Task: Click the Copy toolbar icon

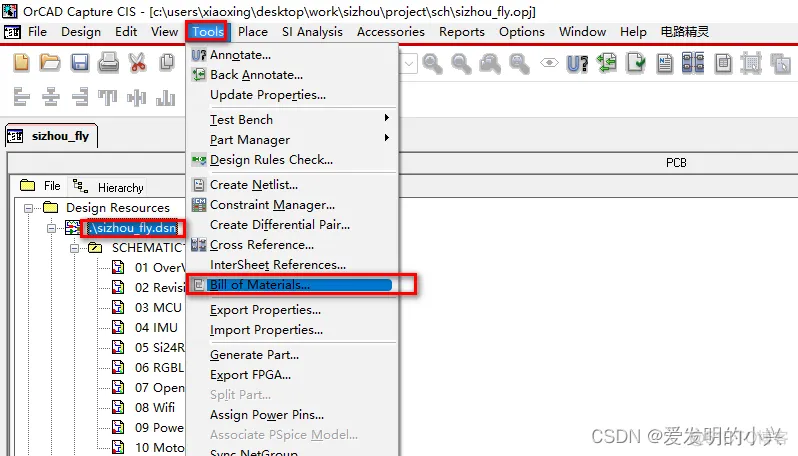Action: 166,63
